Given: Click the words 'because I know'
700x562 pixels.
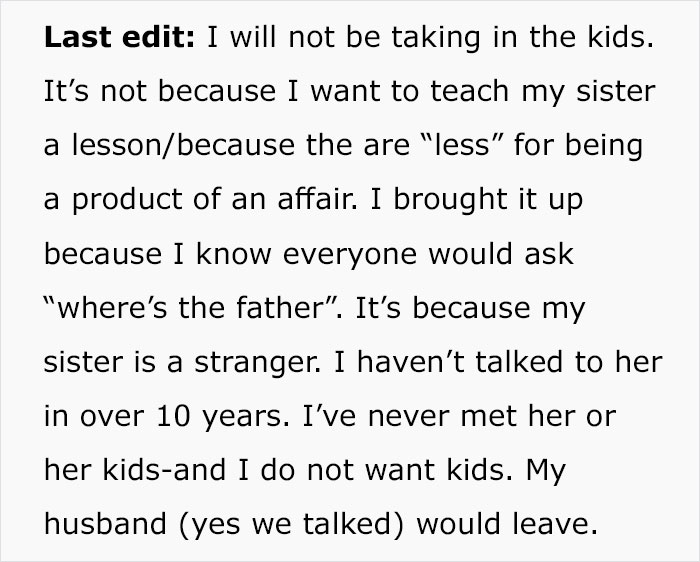Looking at the screenshot, I should pos(158,254).
